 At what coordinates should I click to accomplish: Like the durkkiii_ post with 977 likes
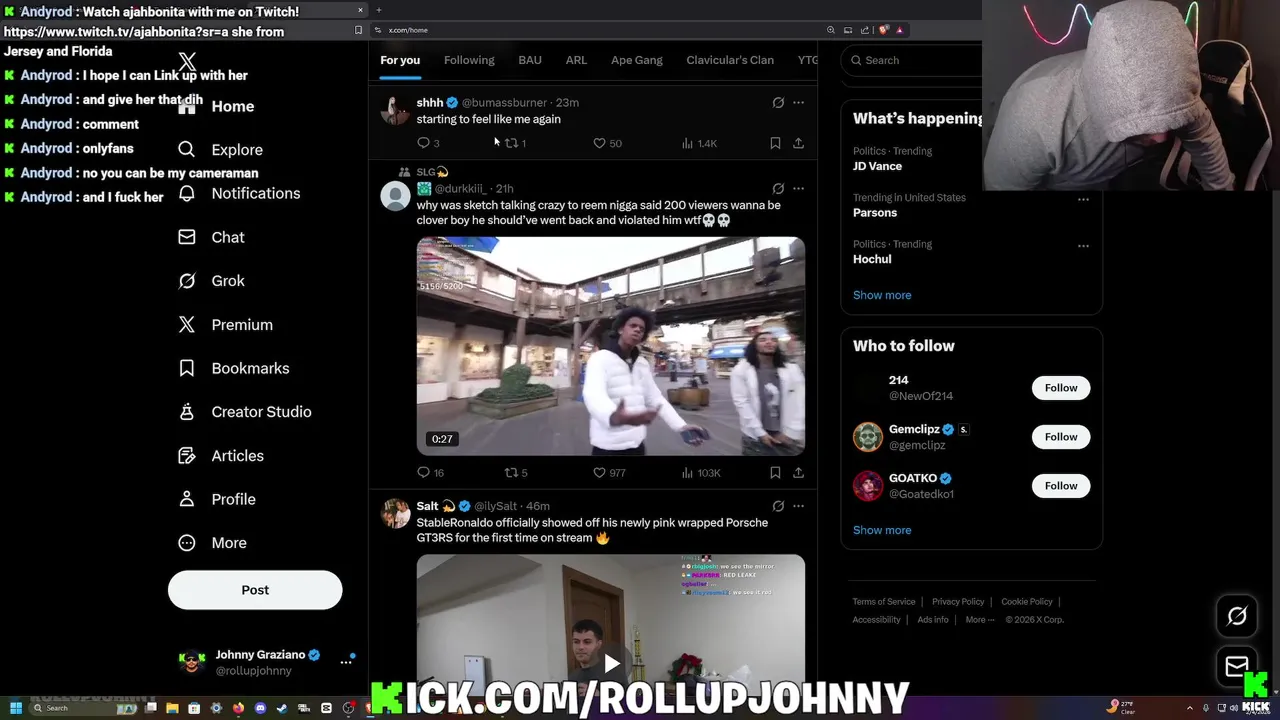[x=599, y=472]
